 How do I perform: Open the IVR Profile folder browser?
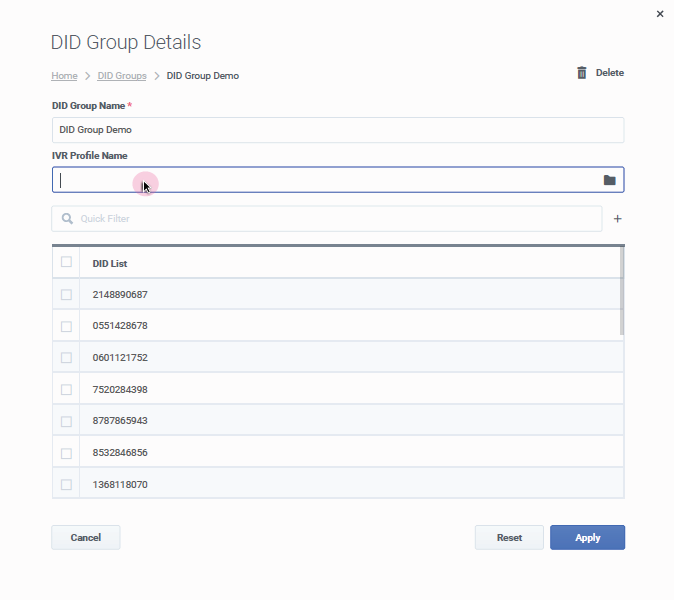pos(609,180)
